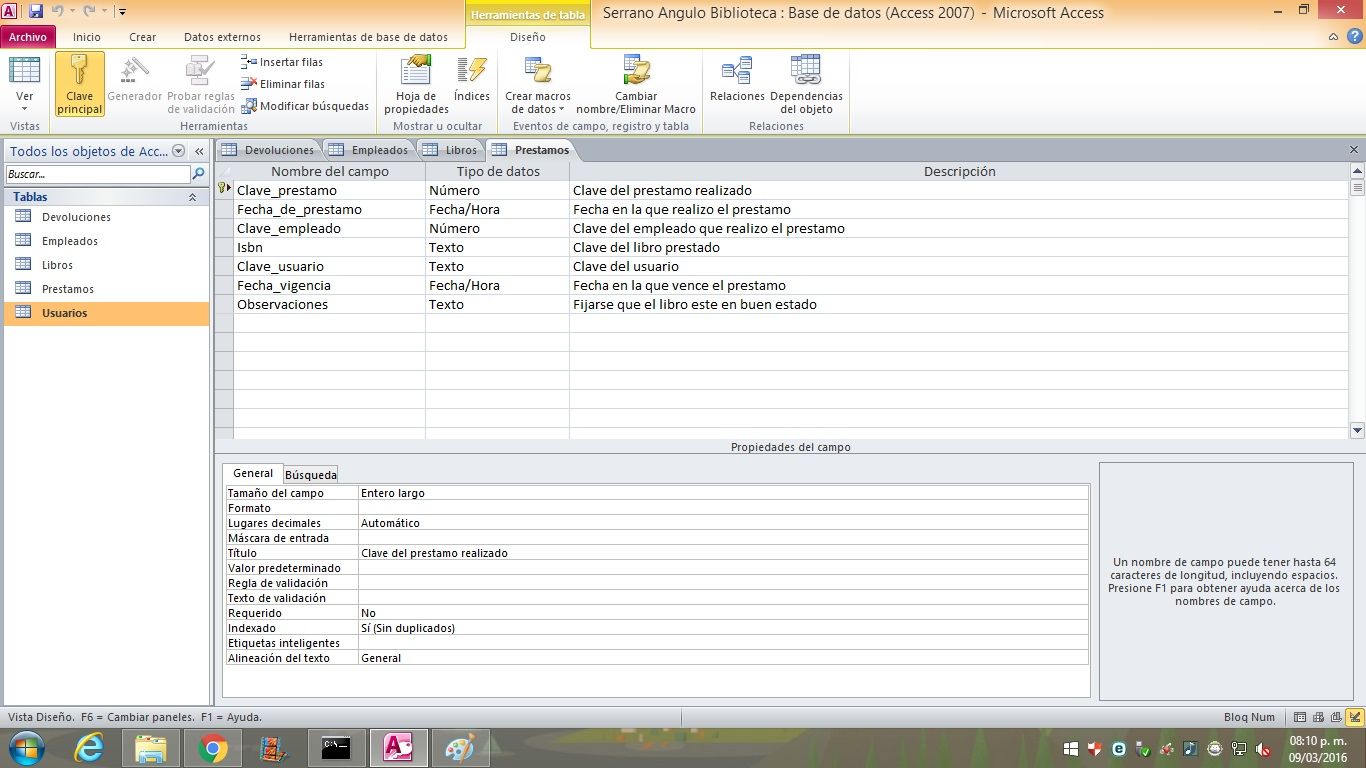This screenshot has width=1366, height=768.
Task: Open the Índices window
Action: coord(471,80)
